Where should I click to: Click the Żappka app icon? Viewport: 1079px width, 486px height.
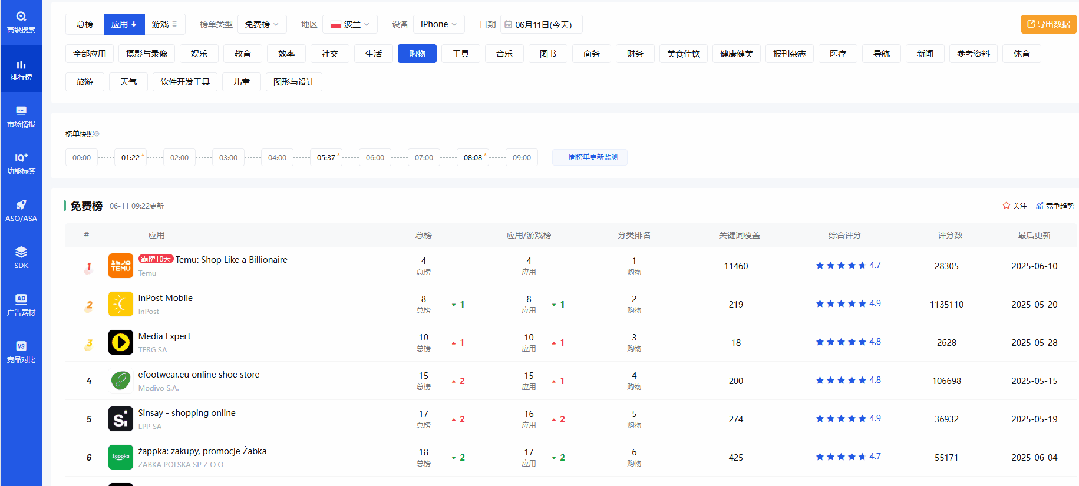pos(120,456)
